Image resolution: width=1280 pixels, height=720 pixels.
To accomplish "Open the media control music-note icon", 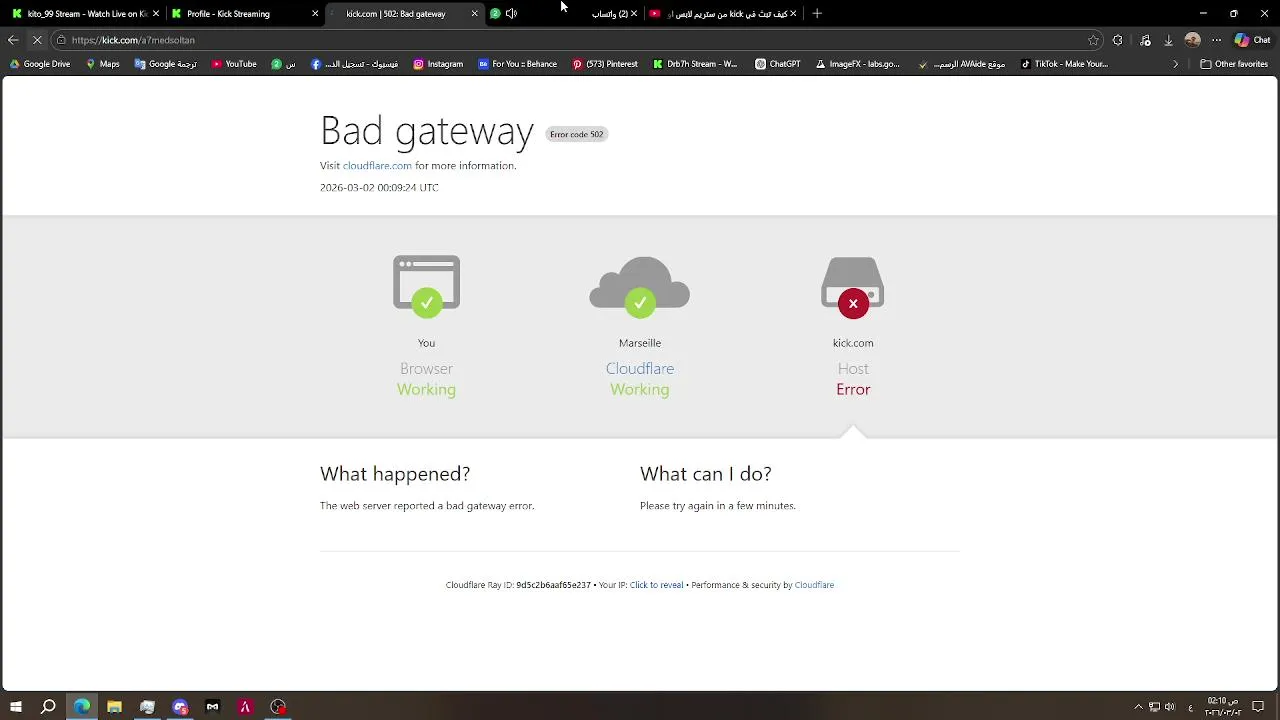I will coord(1145,40).
